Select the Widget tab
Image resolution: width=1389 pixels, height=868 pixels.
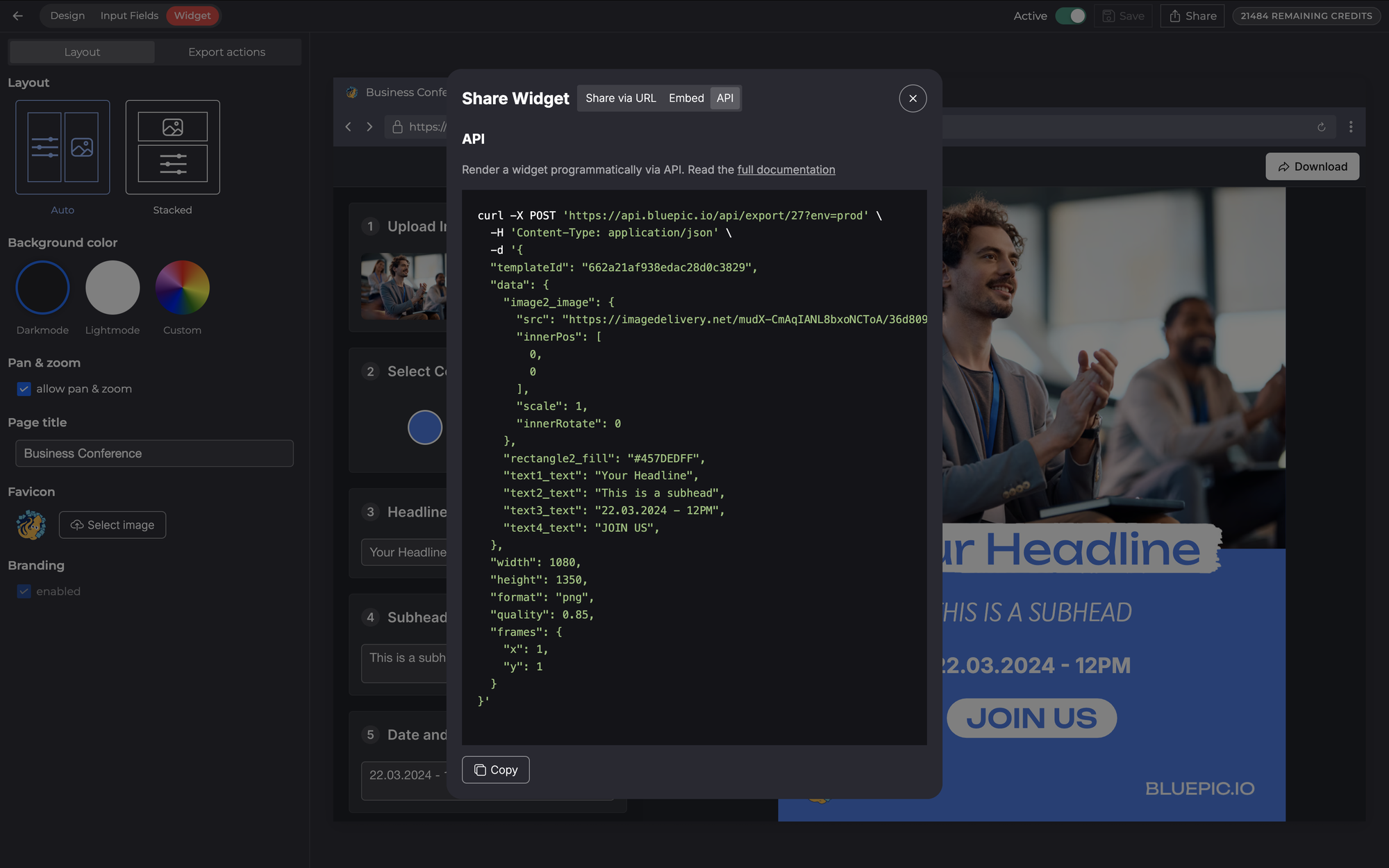click(x=192, y=15)
